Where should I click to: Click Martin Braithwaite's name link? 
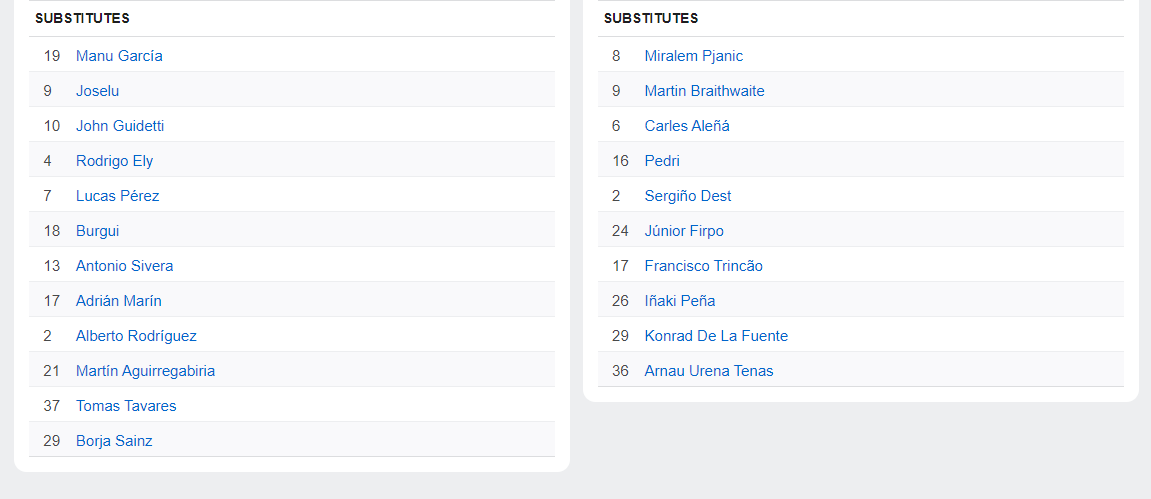704,91
